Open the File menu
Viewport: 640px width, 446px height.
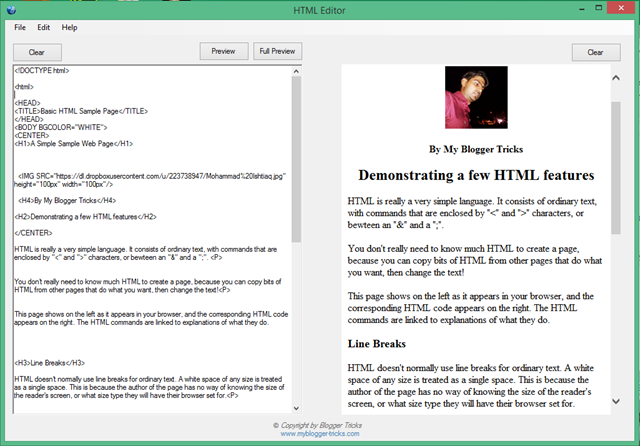coord(20,27)
